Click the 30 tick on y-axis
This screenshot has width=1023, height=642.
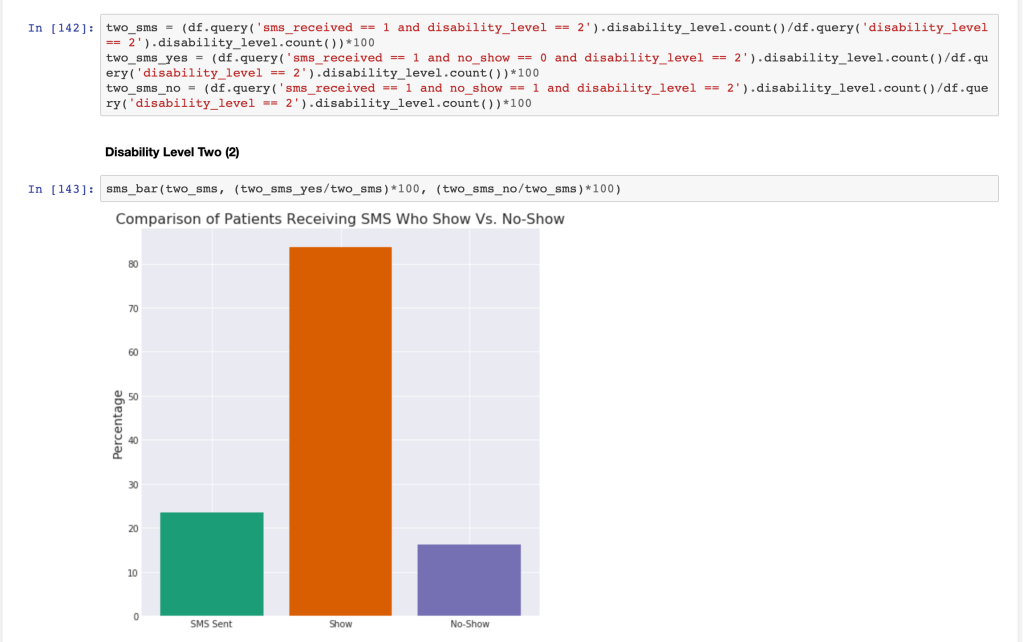tap(131, 485)
